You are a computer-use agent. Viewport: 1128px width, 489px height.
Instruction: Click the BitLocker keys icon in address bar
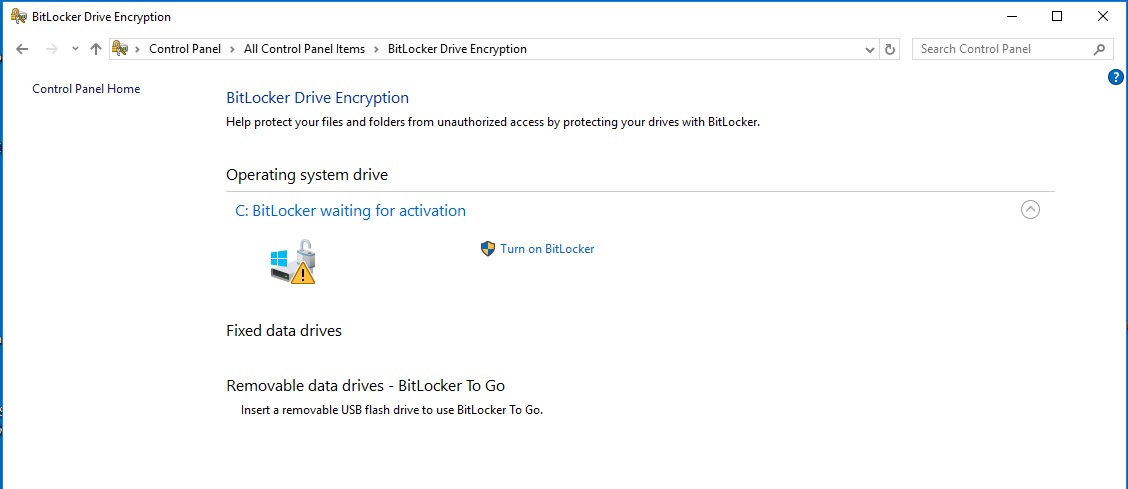click(121, 49)
